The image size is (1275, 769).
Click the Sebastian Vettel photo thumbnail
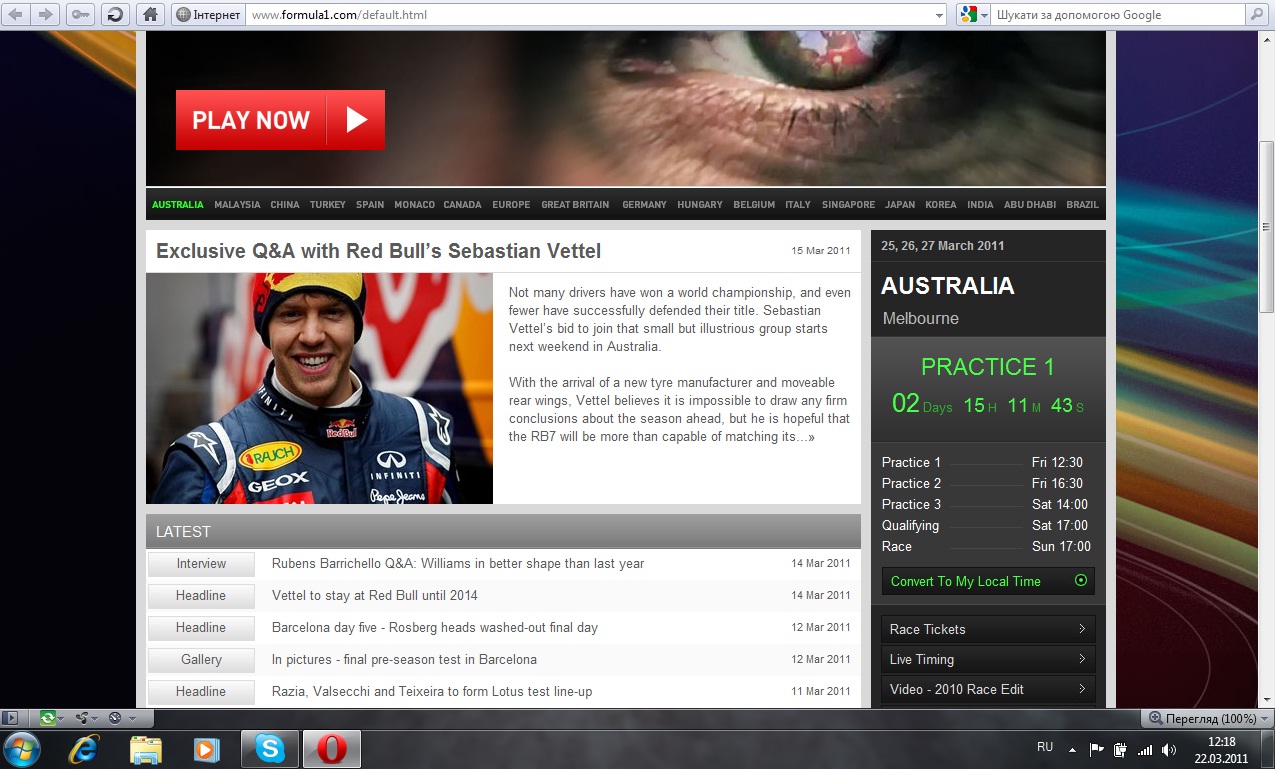[319, 388]
